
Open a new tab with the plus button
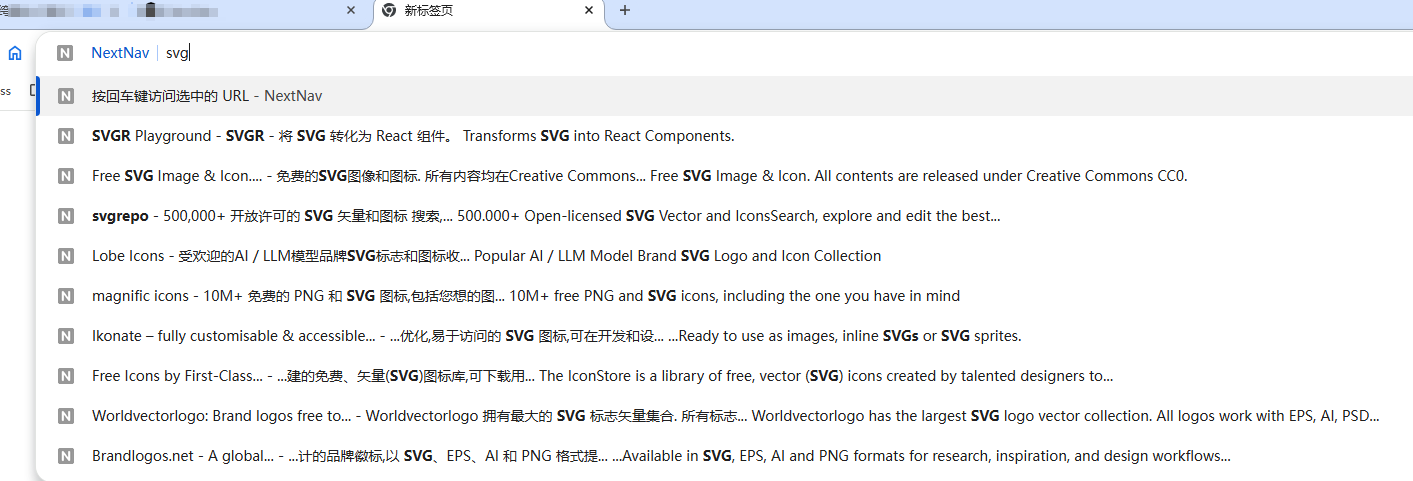[x=625, y=10]
